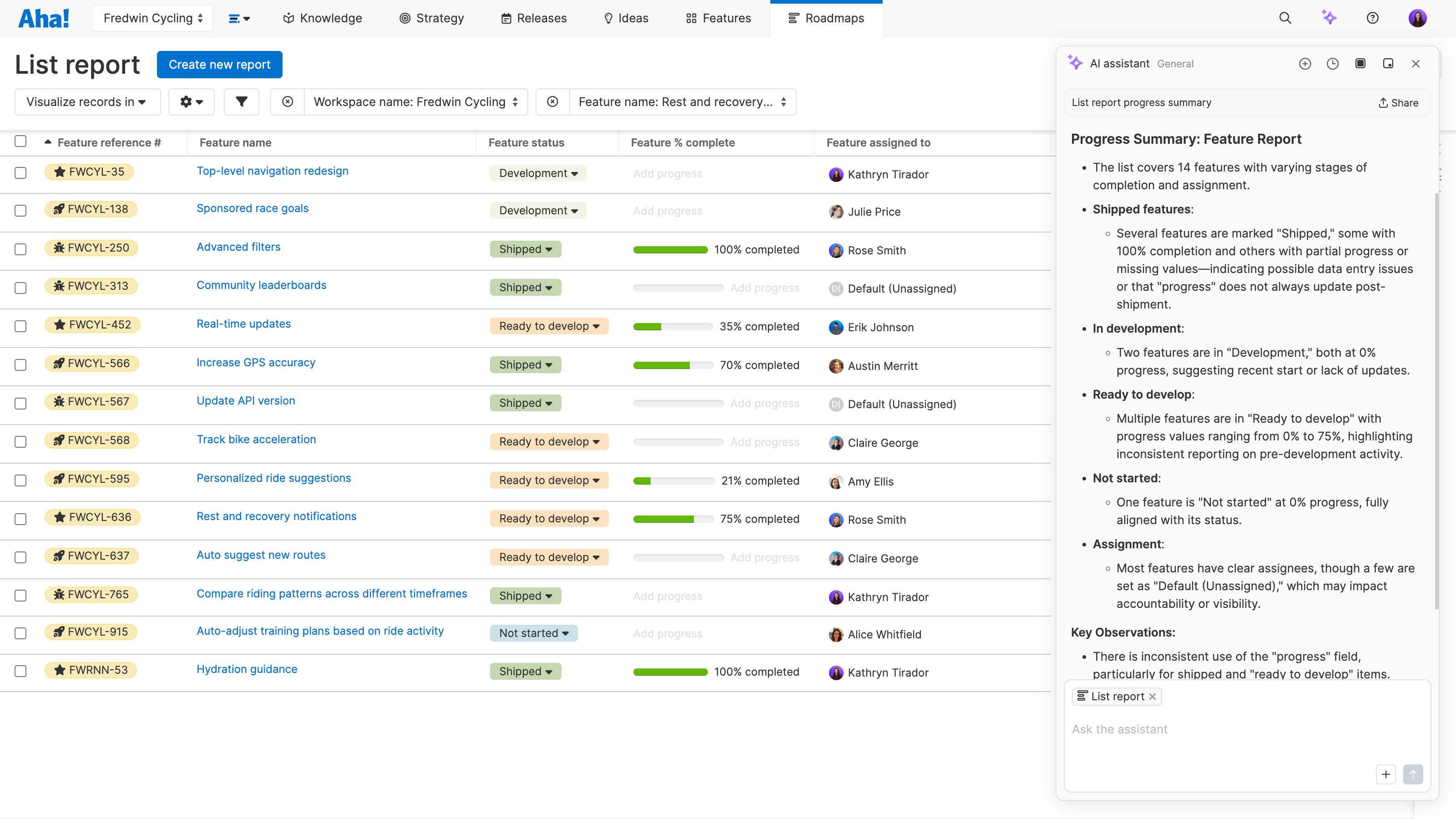The width and height of the screenshot is (1456, 819).
Task: Click the Create new report button
Action: [x=219, y=64]
